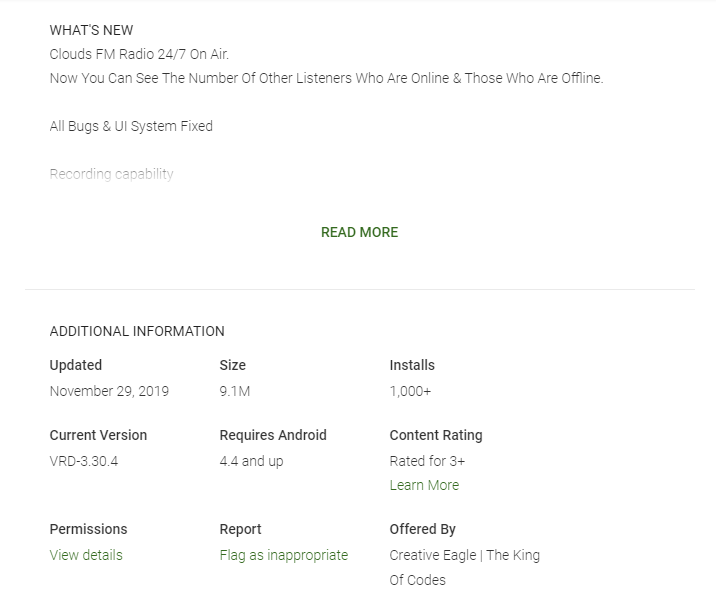
Task: Open the Learn More content rating link
Action: pos(424,485)
